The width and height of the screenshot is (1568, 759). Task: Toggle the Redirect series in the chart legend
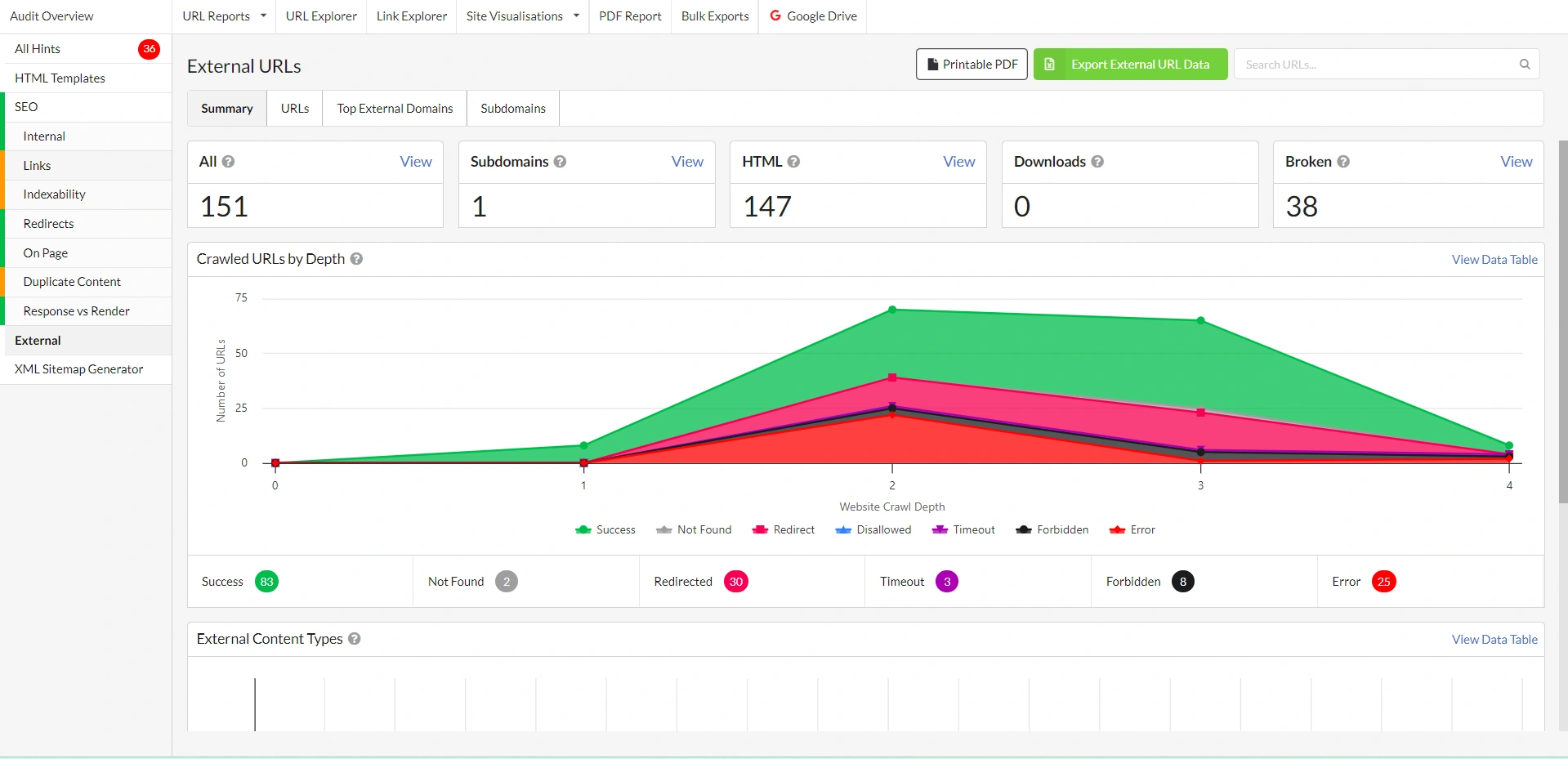pyautogui.click(x=784, y=529)
